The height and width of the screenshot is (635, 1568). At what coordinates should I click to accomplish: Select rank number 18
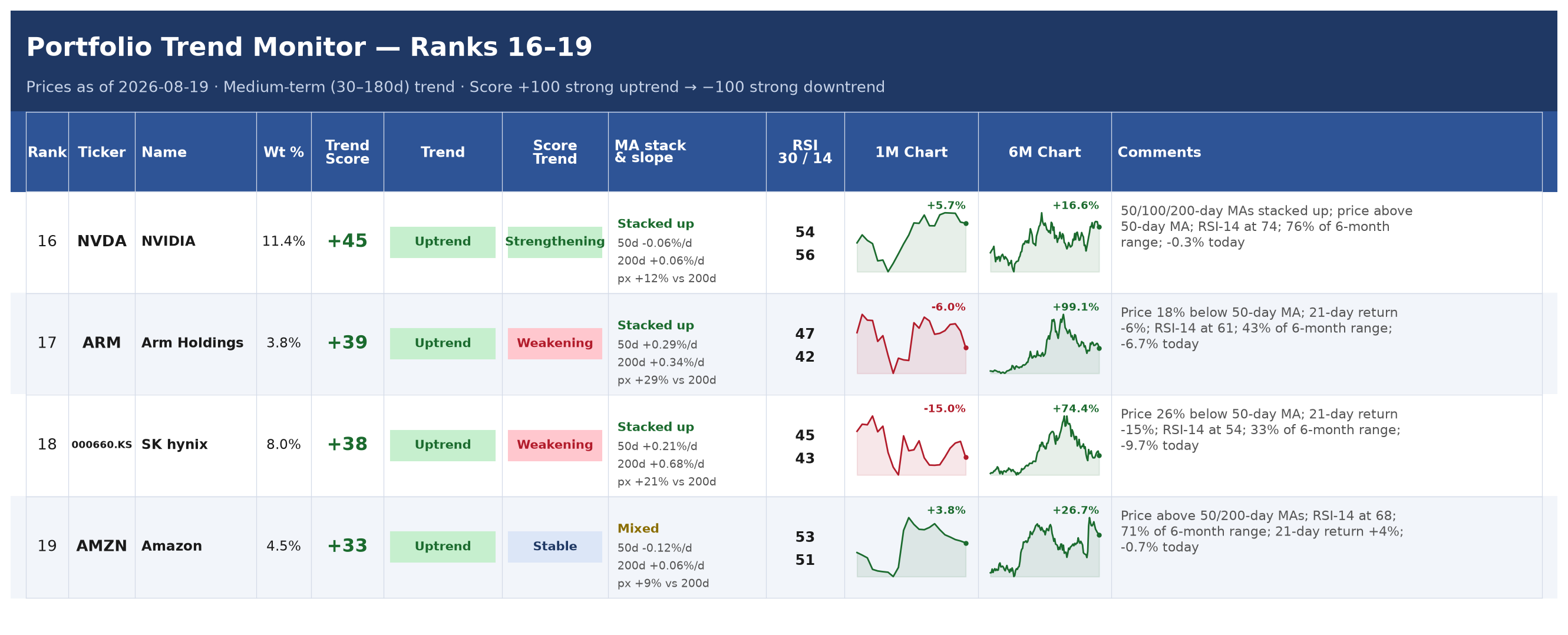[x=47, y=445]
